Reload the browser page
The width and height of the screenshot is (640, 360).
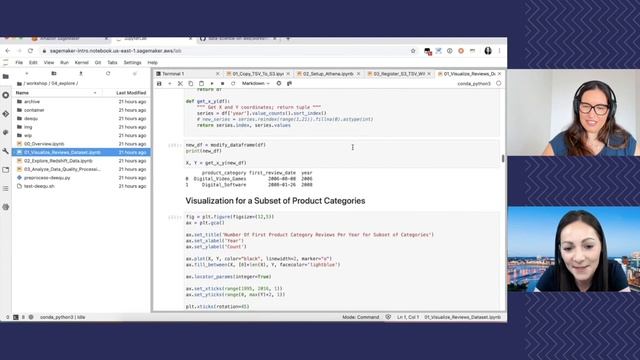point(30,51)
